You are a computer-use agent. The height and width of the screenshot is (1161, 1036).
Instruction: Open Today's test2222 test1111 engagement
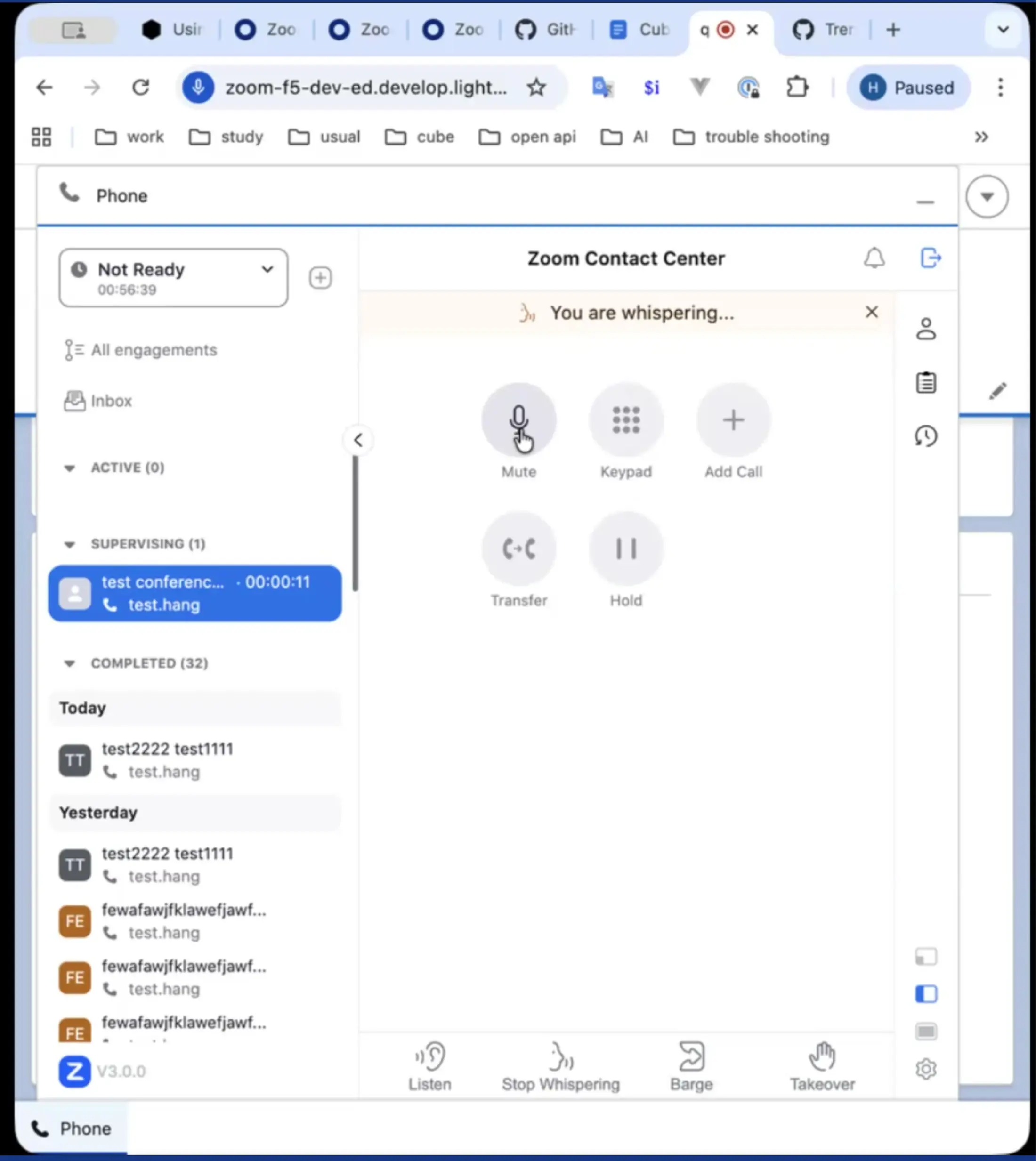click(x=194, y=760)
